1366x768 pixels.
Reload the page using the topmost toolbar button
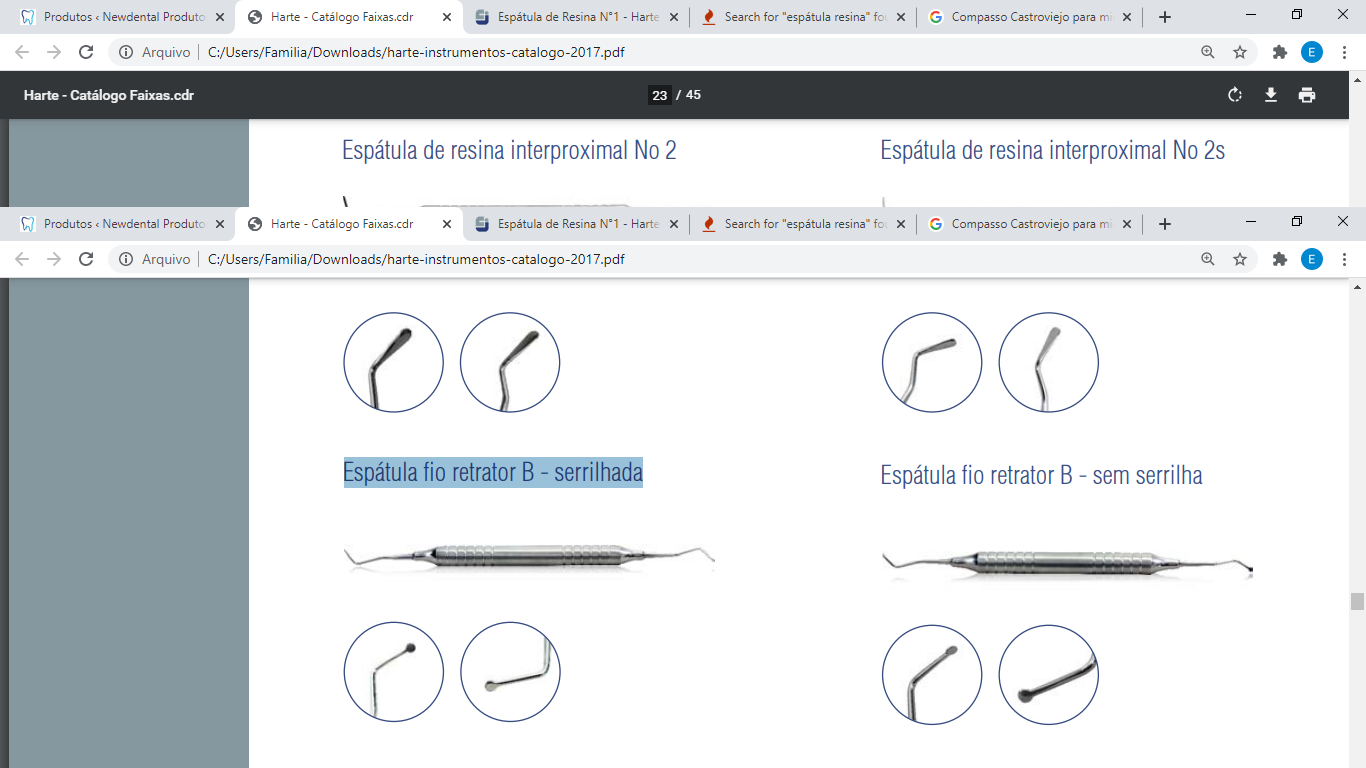pos(86,52)
